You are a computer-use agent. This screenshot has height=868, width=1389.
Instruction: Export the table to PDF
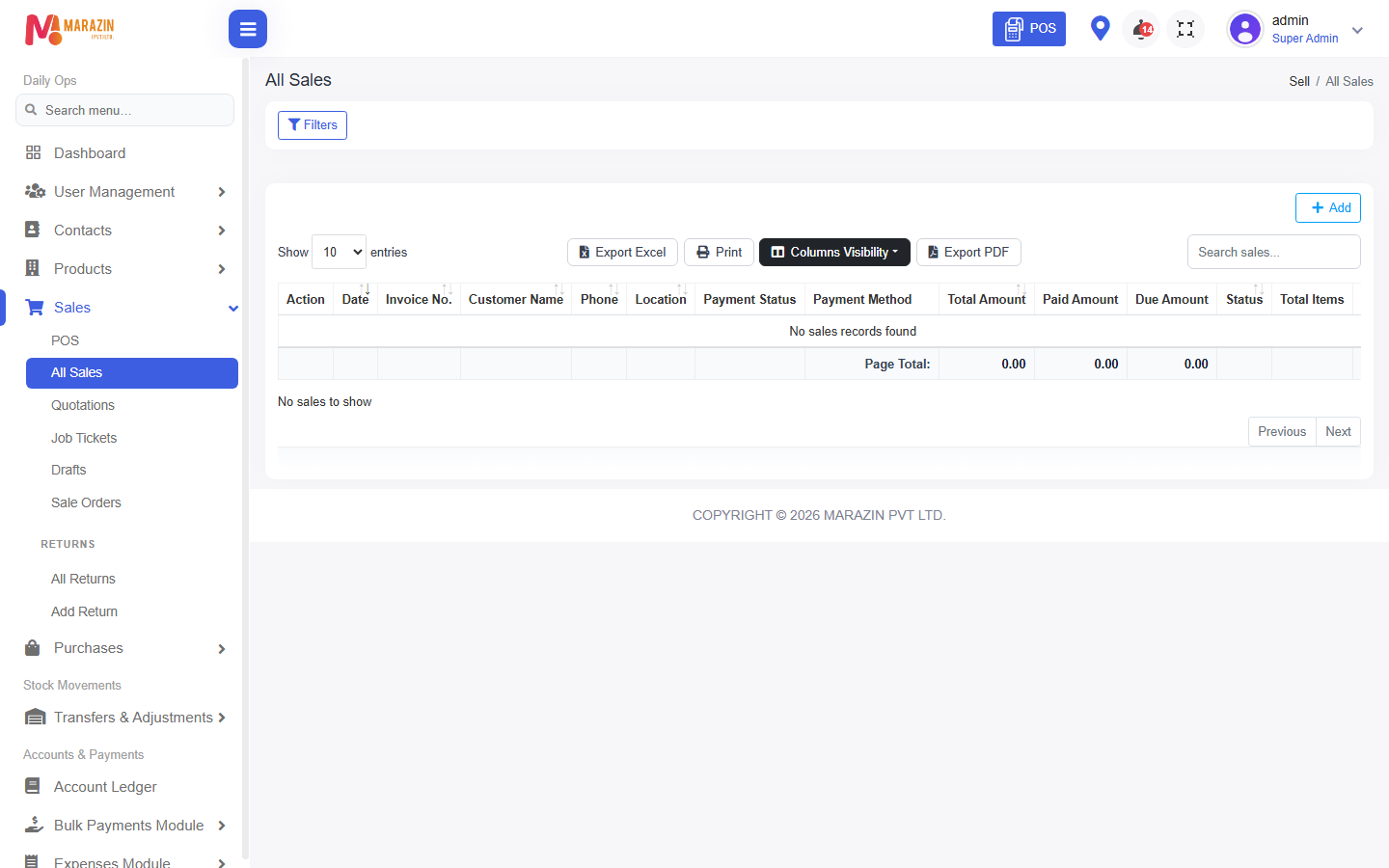click(968, 252)
